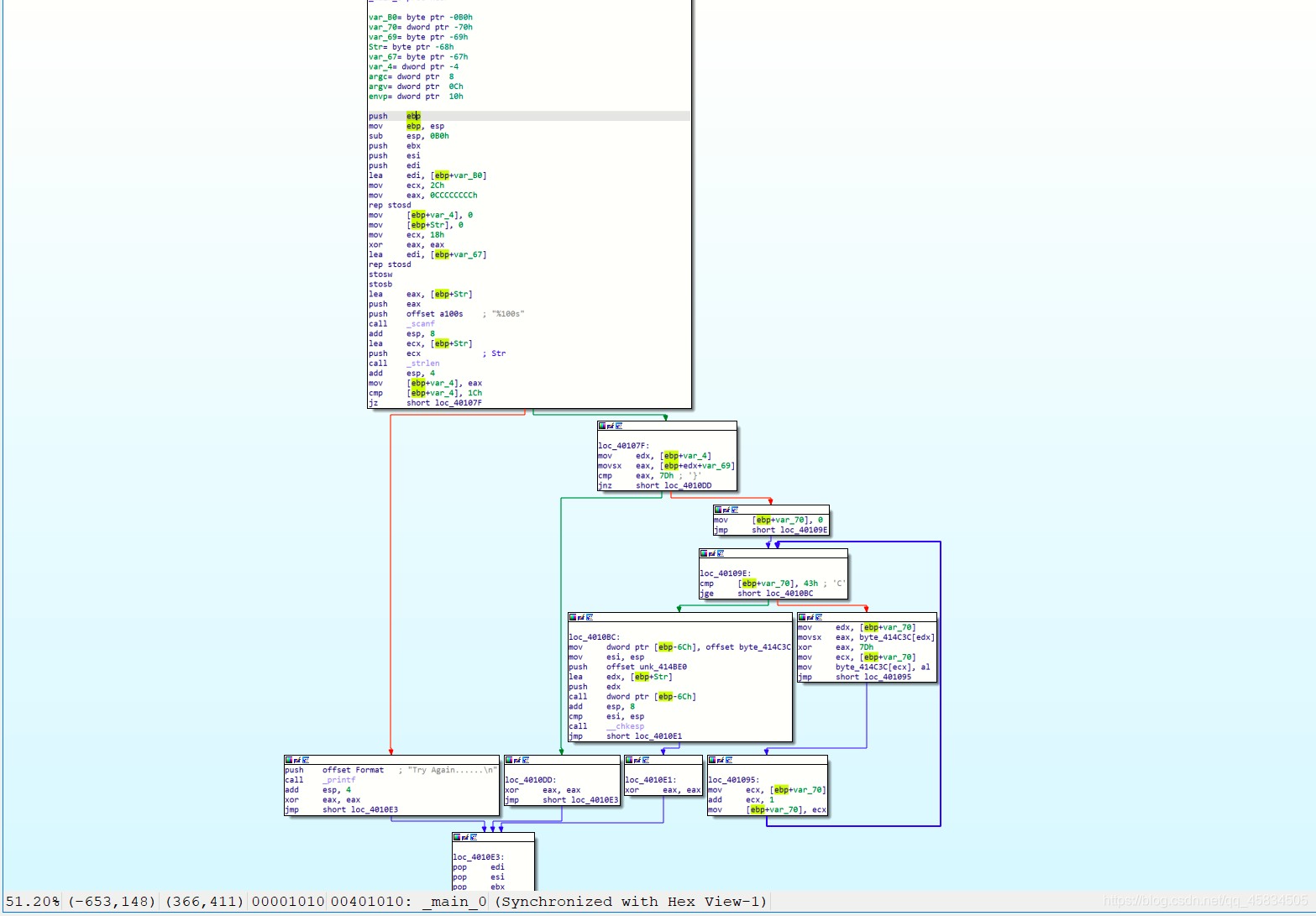Click the _strlen call reference
Viewport: 1316px width, 916px height.
pos(423,364)
